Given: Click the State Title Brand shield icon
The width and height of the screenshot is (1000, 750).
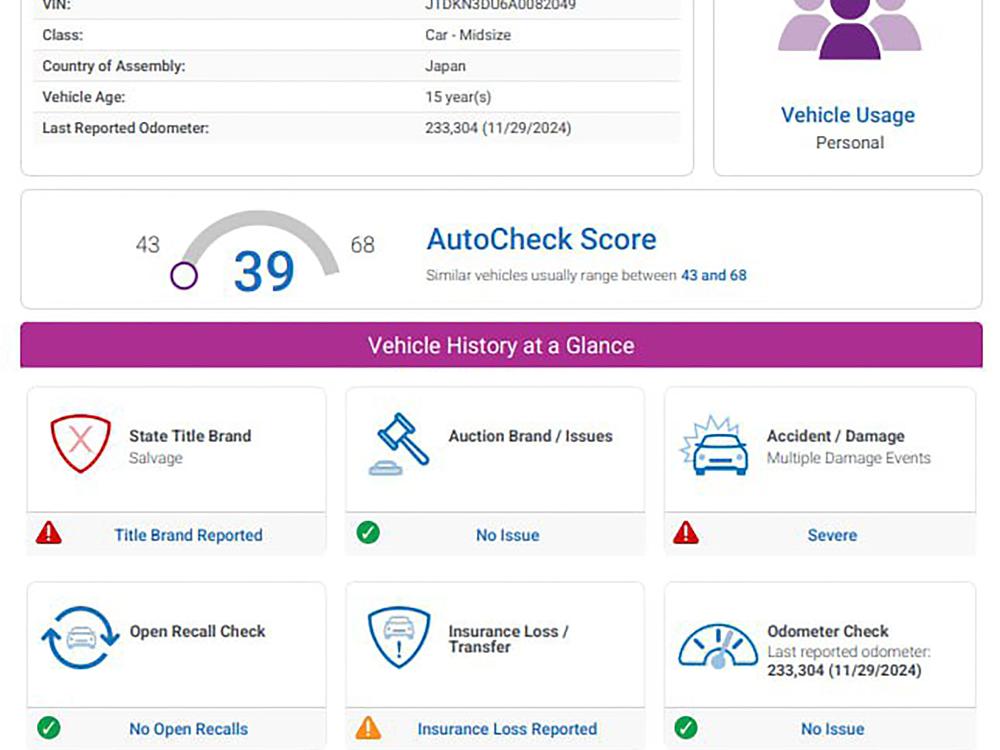Looking at the screenshot, I should click(80, 443).
